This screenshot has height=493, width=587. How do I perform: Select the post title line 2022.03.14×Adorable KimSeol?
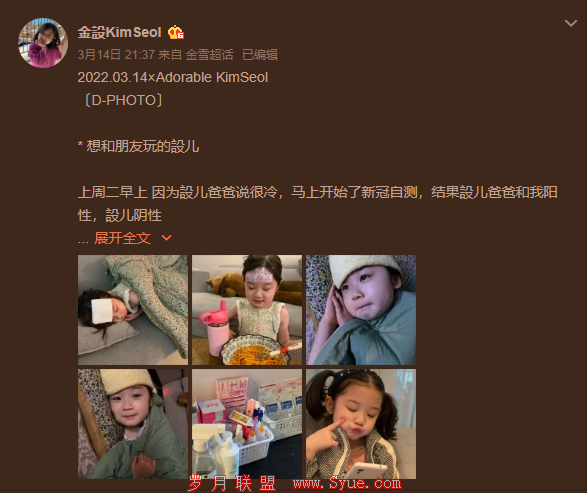(x=173, y=77)
